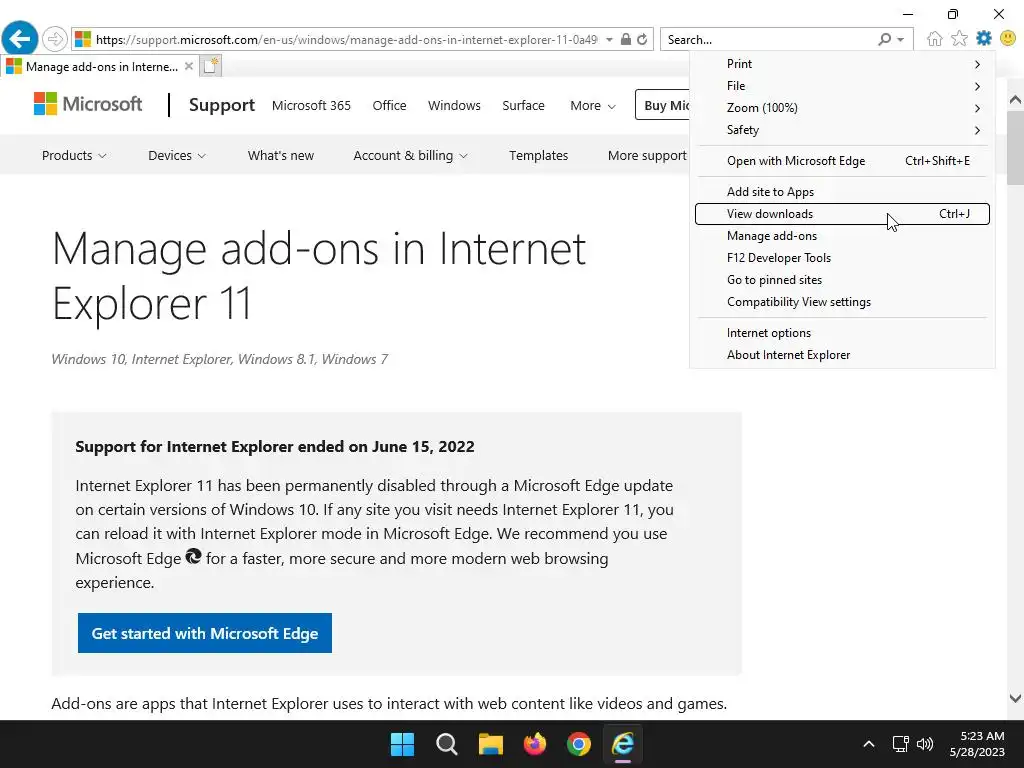Expand the File submenu
Image resolution: width=1024 pixels, height=768 pixels.
(x=842, y=86)
